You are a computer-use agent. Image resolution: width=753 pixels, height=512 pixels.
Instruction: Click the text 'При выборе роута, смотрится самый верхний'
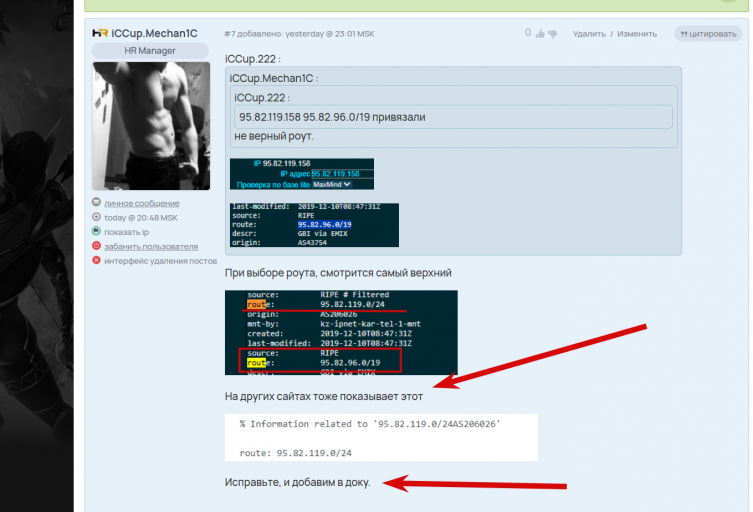tap(338, 273)
